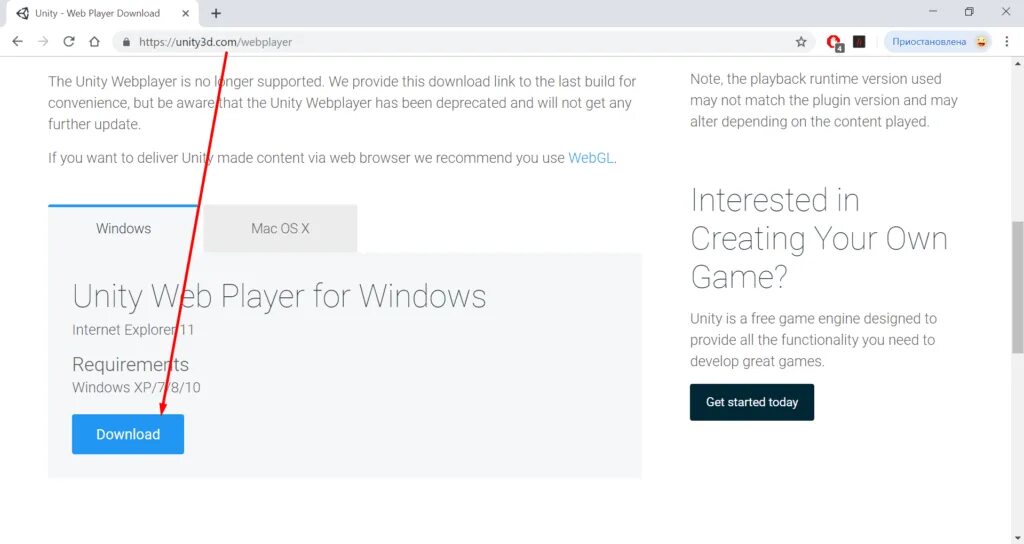Follow the WebGL link
This screenshot has height=544, width=1024.
(x=590, y=158)
